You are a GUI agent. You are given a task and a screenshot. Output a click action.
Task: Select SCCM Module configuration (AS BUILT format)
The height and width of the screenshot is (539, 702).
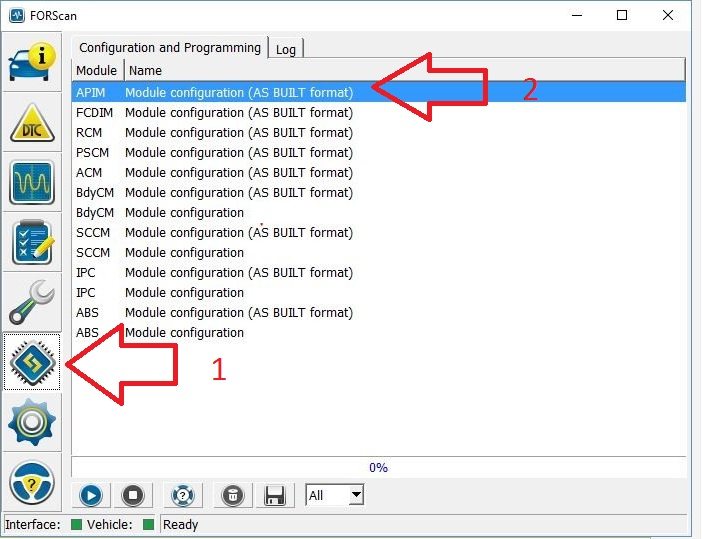[x=379, y=232]
